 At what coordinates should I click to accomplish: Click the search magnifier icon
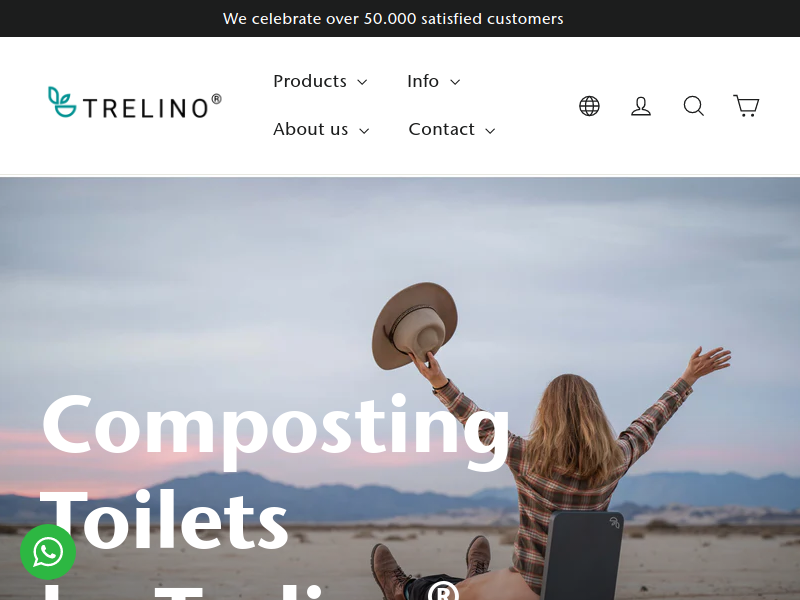pyautogui.click(x=694, y=106)
